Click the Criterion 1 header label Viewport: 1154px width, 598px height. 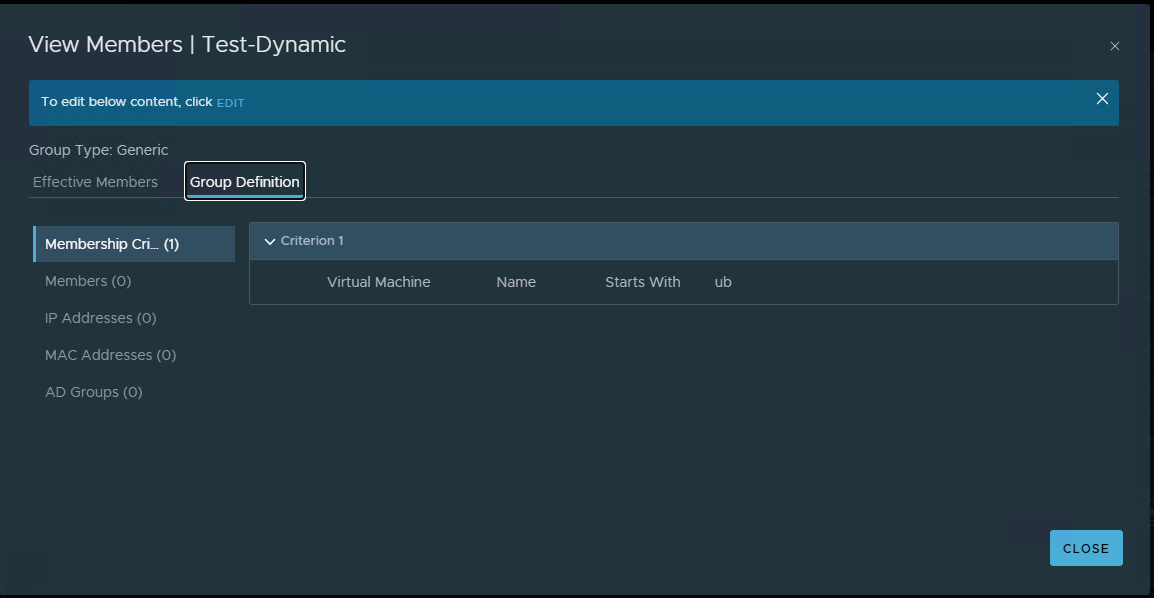coord(312,241)
